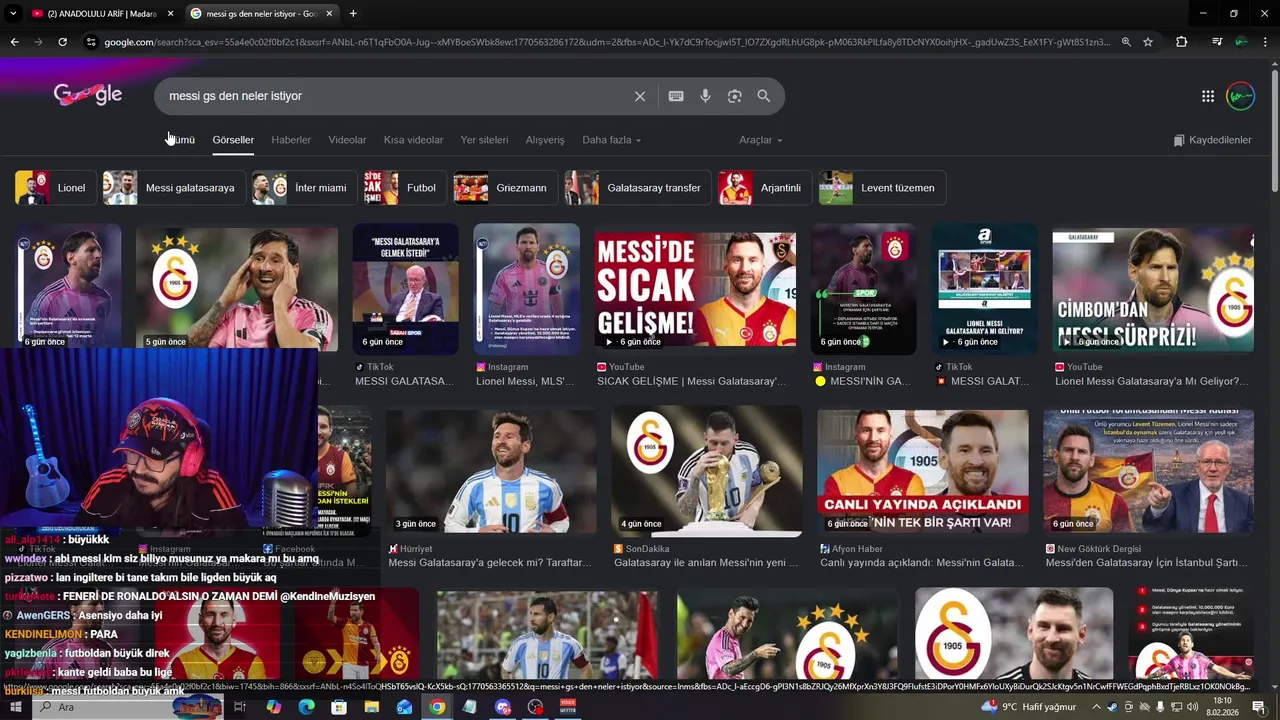
Task: Search by image with Google Lens
Action: tap(735, 96)
